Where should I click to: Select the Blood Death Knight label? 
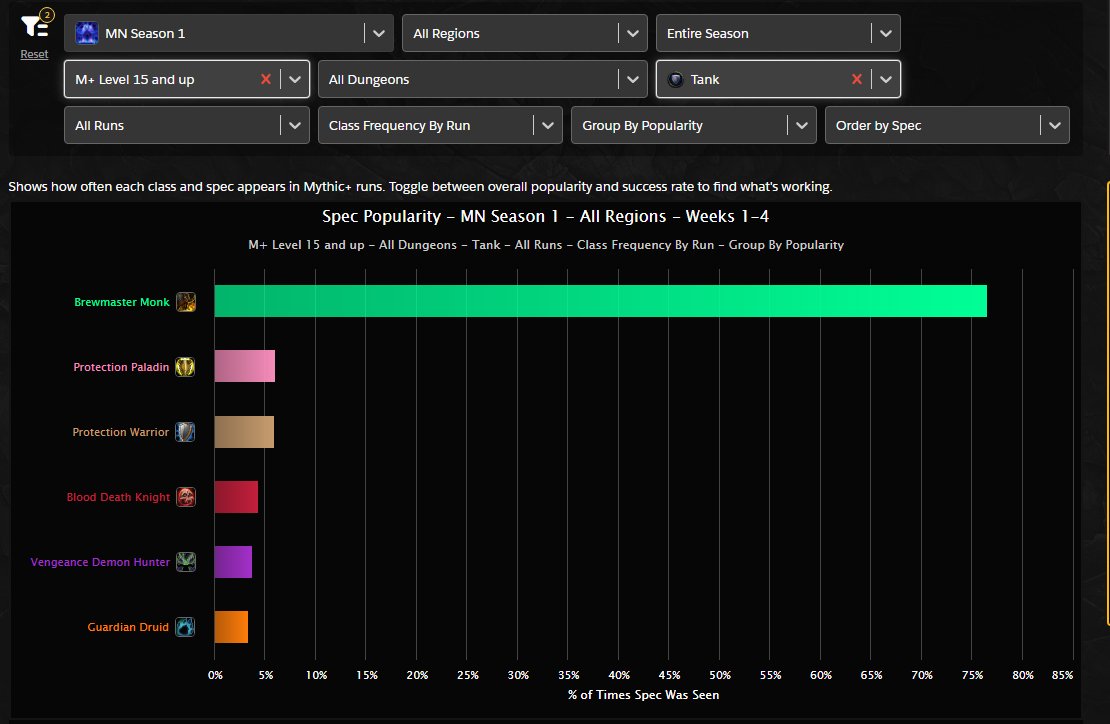118,497
